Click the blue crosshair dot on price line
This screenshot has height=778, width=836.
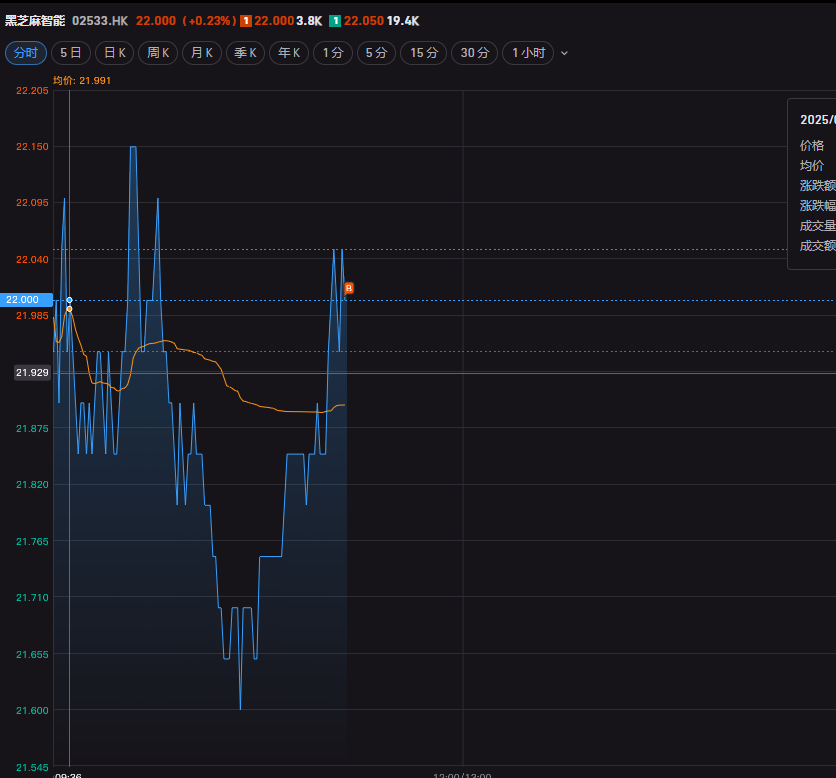[x=69, y=300]
